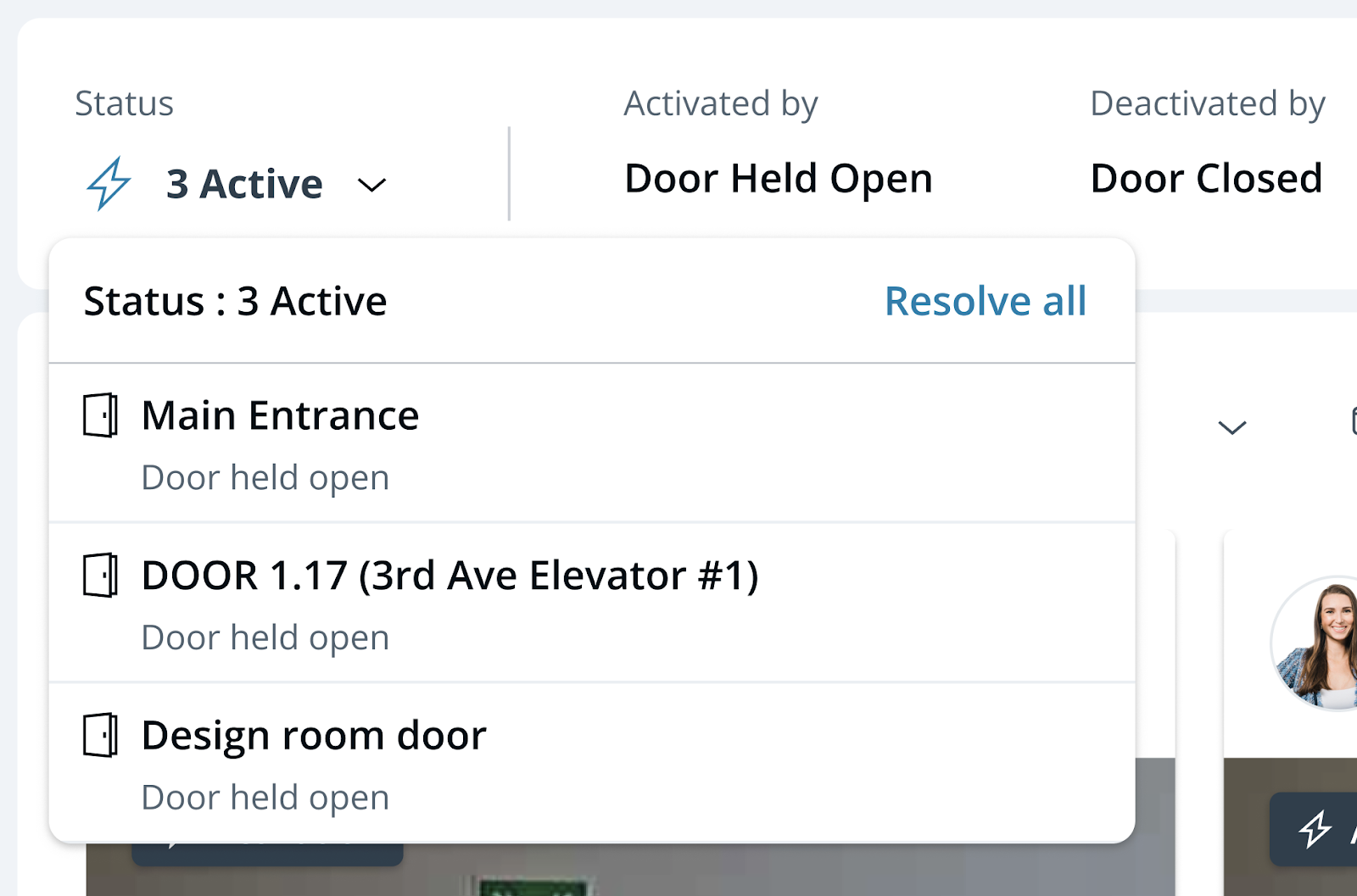Click the partially visible icon at right edge
Viewport: 1357px width, 896px height.
pyautogui.click(x=1353, y=421)
